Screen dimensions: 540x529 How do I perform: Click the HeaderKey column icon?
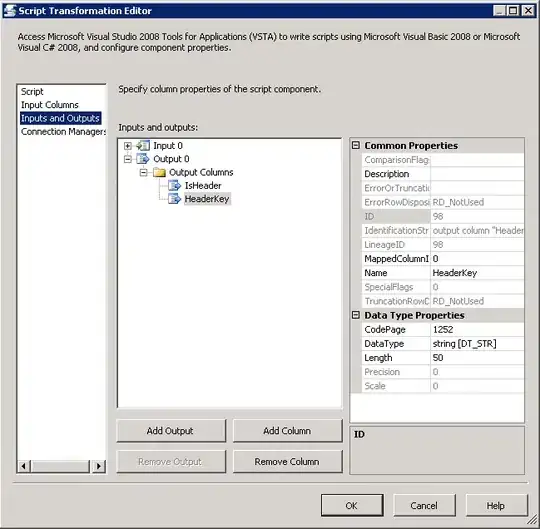[175, 199]
